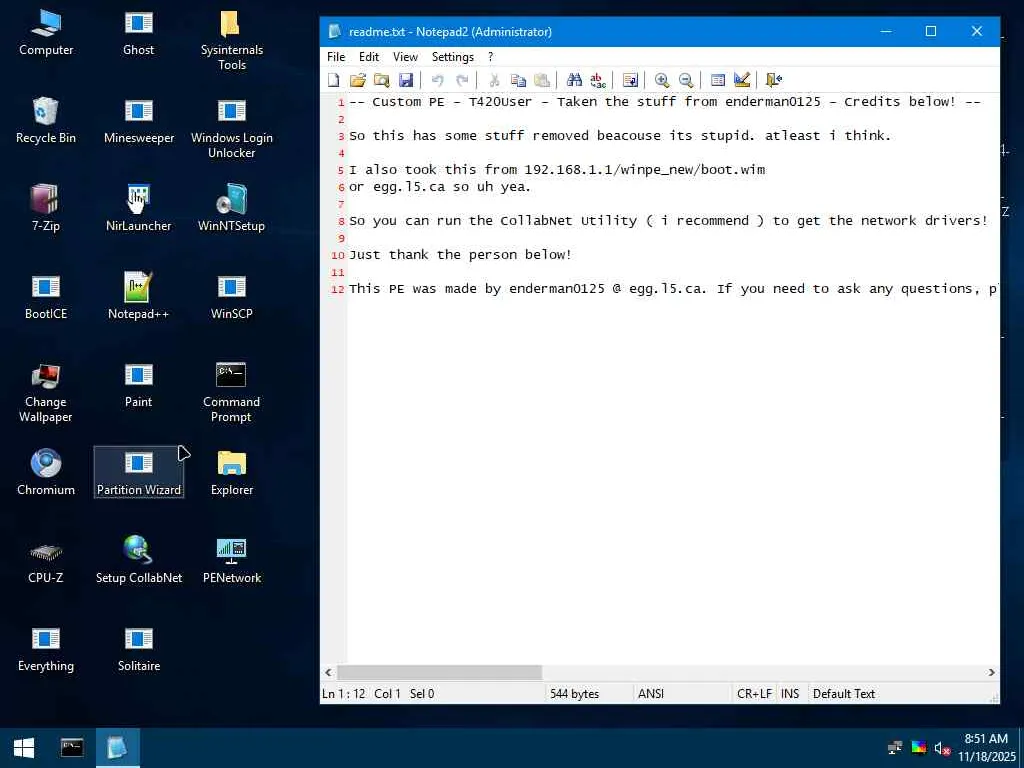This screenshot has width=1024, height=768.
Task: Select the Everything desktop icon
Action: [x=46, y=649]
